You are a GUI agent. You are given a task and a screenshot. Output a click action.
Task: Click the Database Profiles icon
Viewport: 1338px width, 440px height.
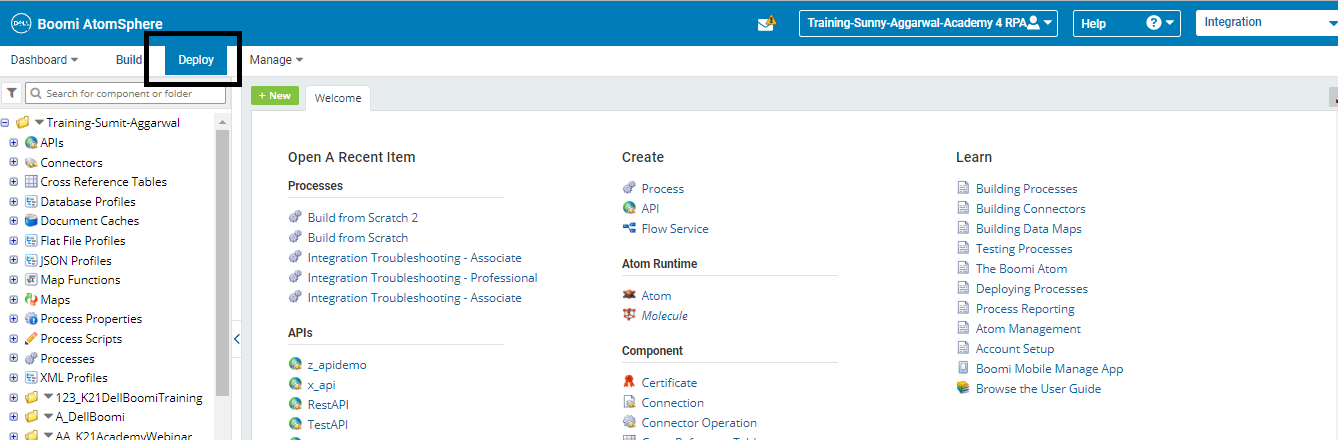point(31,202)
